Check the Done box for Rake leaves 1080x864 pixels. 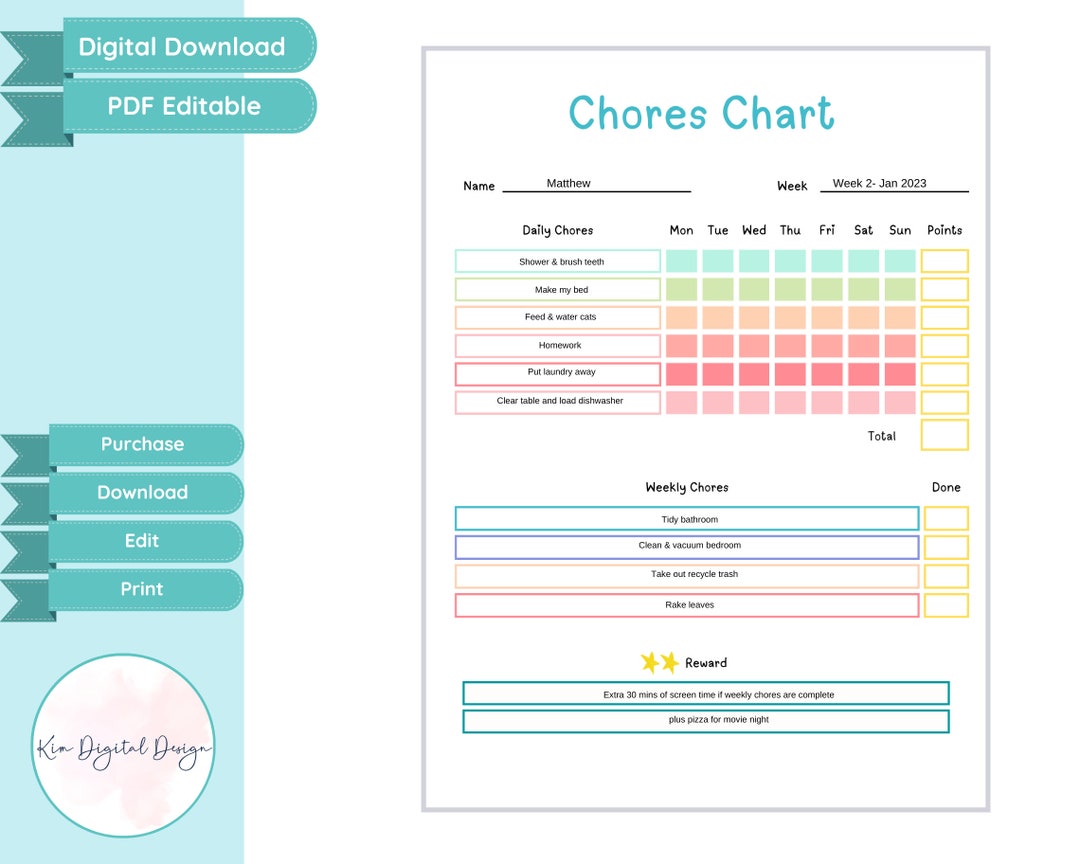pyautogui.click(x=945, y=604)
